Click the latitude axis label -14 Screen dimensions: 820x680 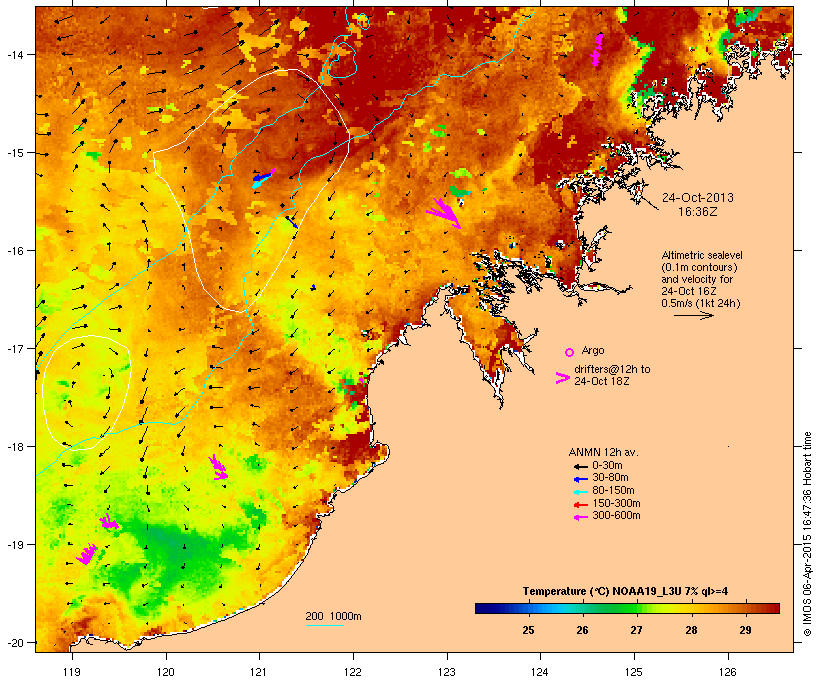pyautogui.click(x=14, y=54)
